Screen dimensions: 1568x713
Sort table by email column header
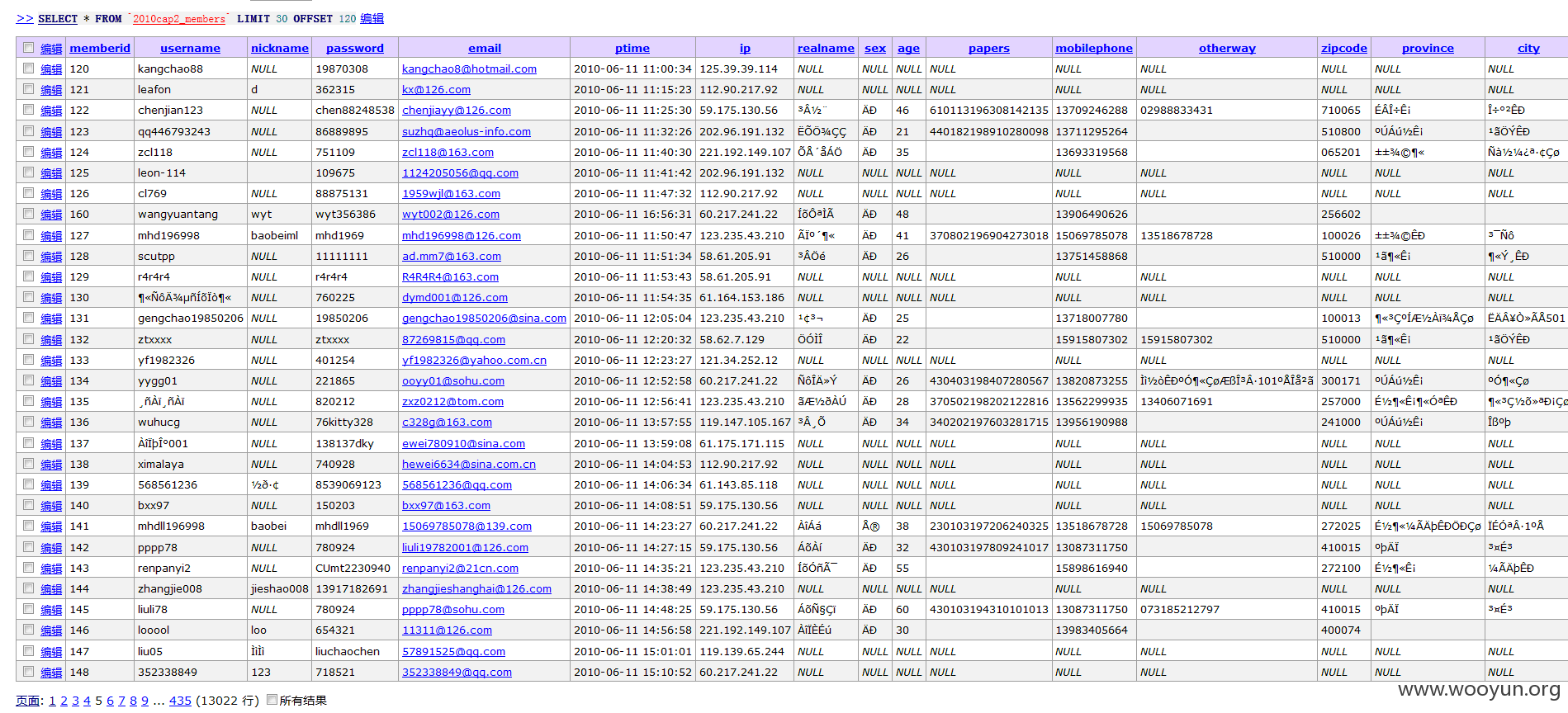click(x=485, y=49)
